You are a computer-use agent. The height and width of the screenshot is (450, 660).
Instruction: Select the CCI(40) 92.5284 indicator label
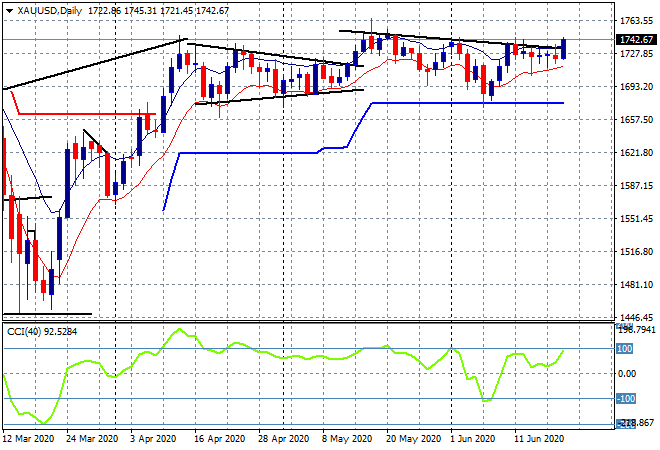[x=42, y=332]
